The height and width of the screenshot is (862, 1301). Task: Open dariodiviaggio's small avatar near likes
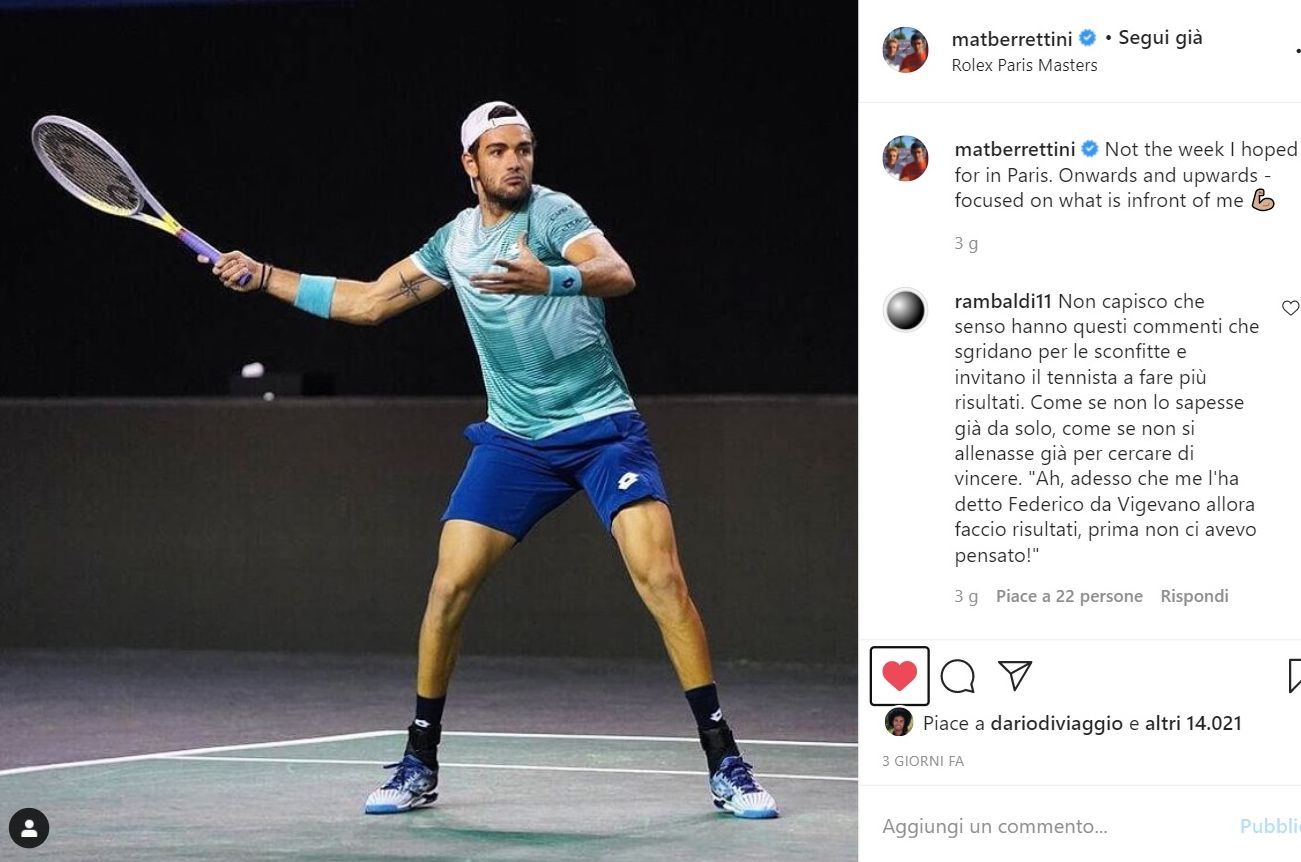coord(899,722)
